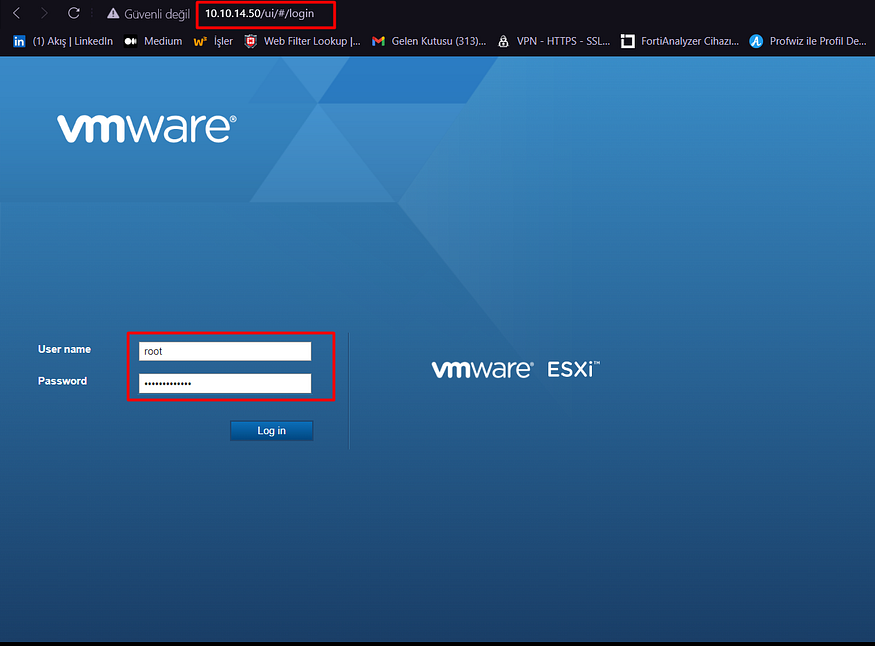
Task: Open the (1) Akış | LinkedIn bookmark text
Action: (x=73, y=41)
